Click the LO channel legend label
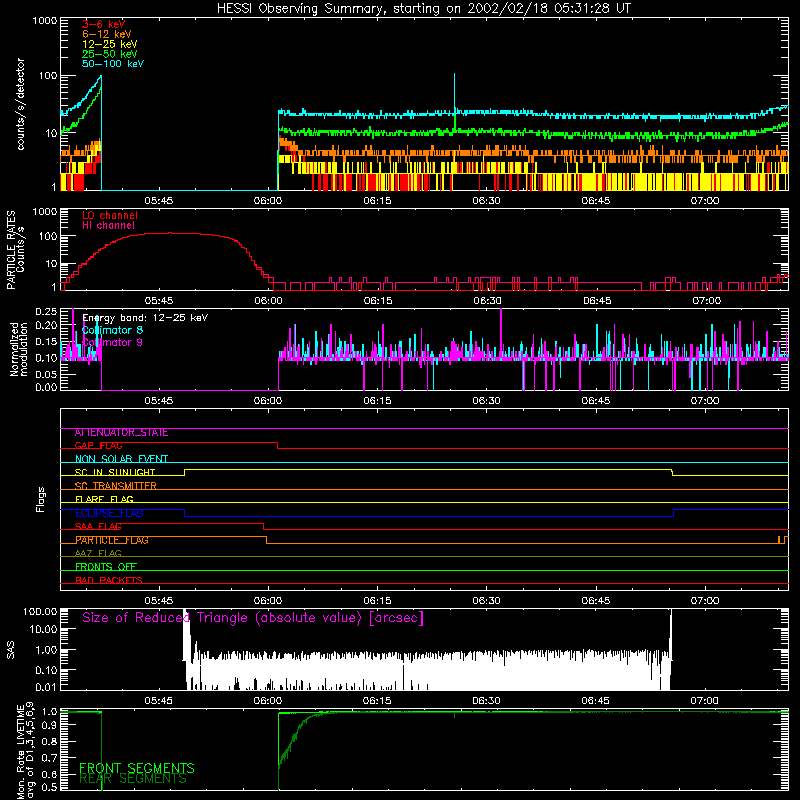The height and width of the screenshot is (800, 800). point(110,215)
